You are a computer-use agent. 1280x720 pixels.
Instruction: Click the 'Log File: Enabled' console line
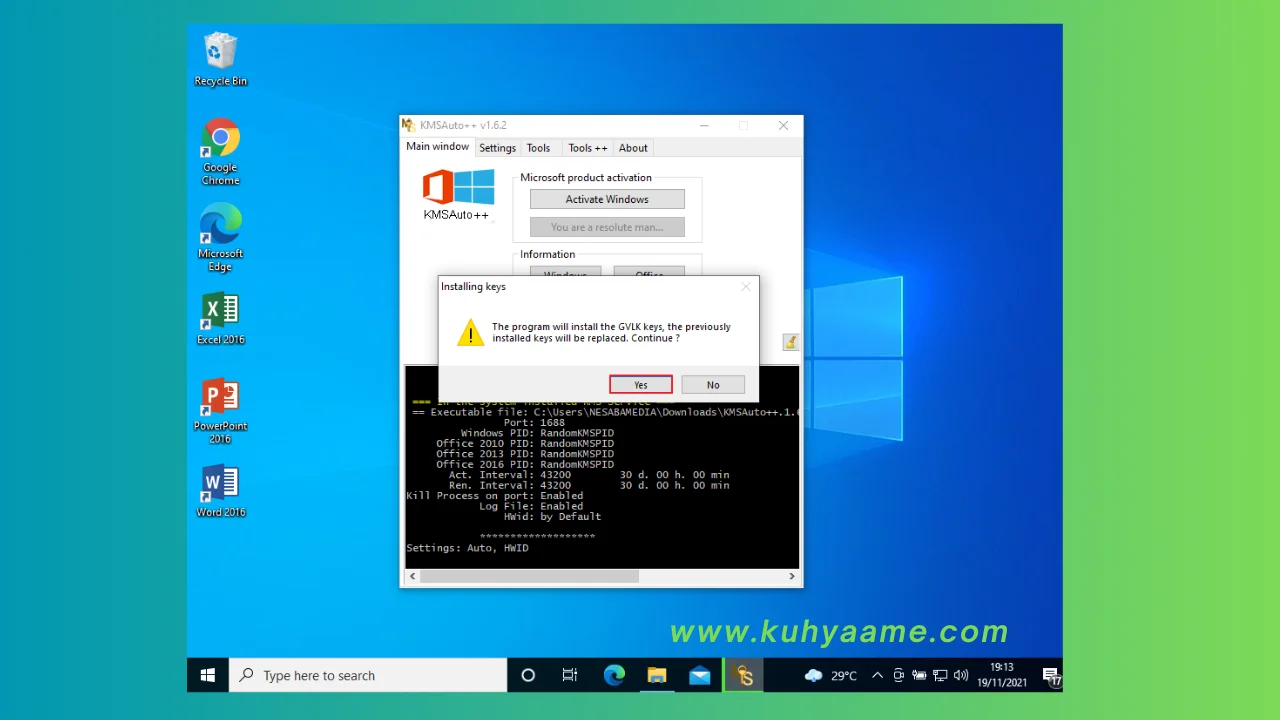coord(531,506)
